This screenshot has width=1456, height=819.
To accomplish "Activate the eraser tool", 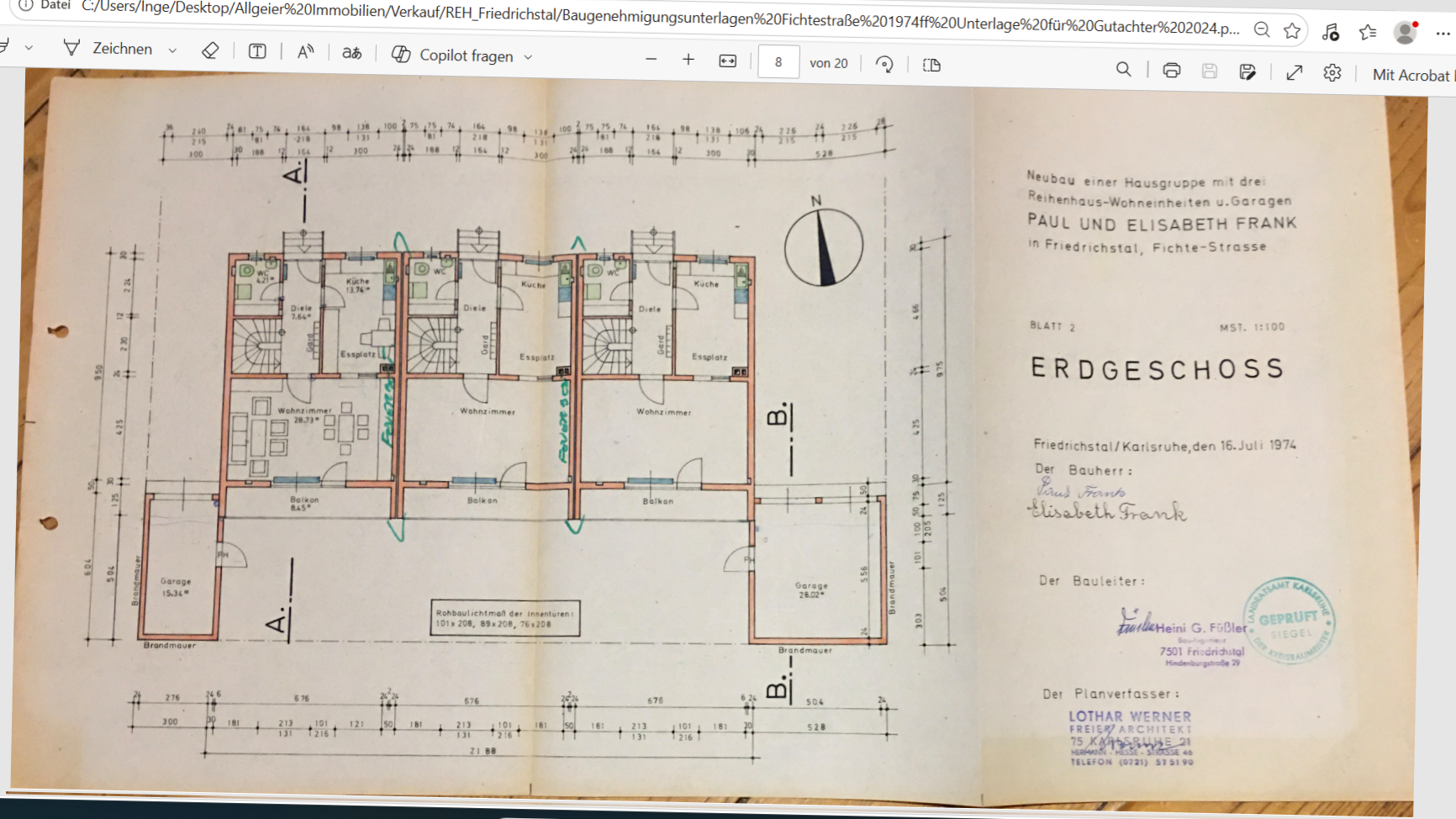I will point(210,50).
